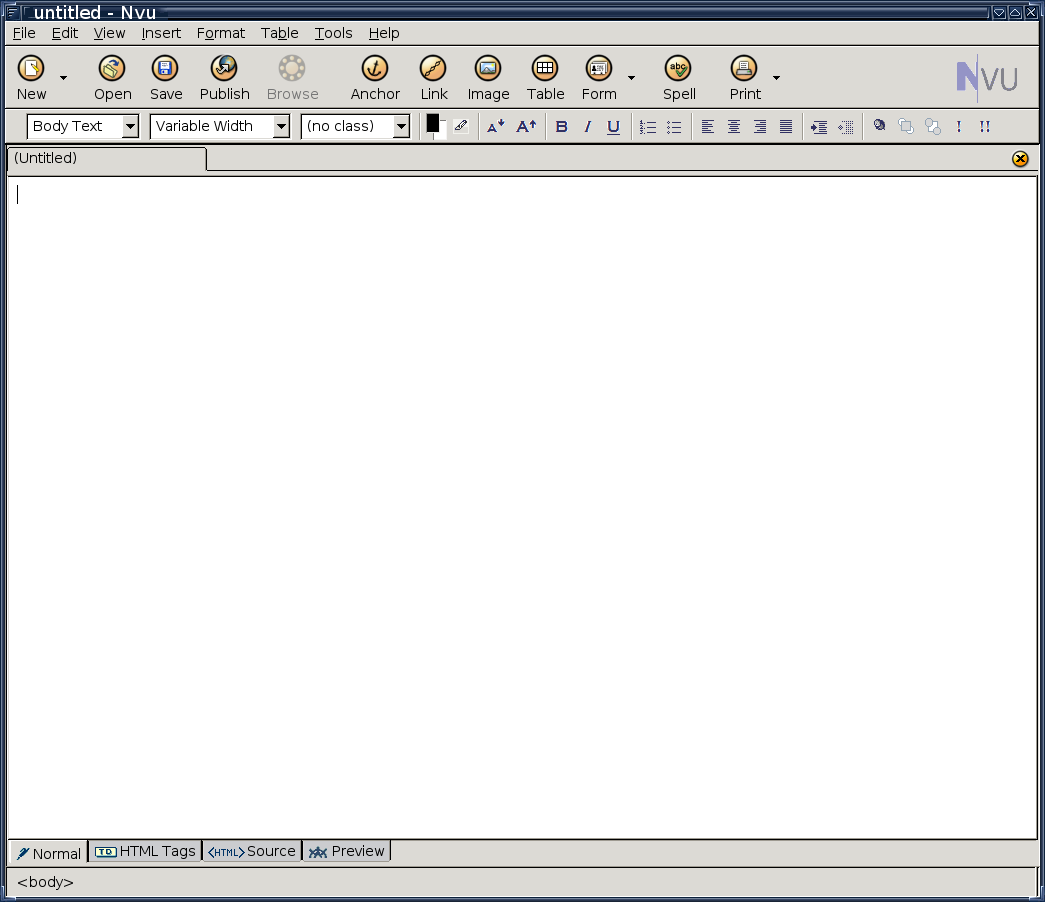Click the Open file toolbar icon
Screen dimensions: 1045x902
coord(113,78)
